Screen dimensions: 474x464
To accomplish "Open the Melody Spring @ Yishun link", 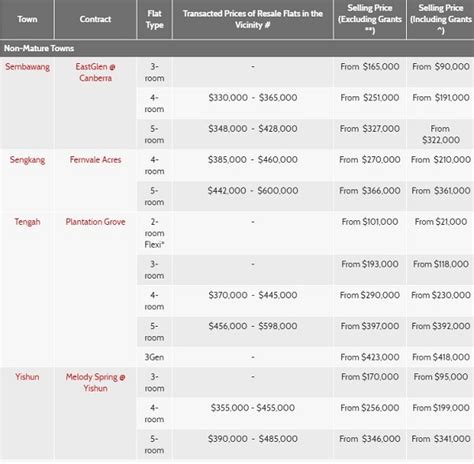I will (95, 383).
